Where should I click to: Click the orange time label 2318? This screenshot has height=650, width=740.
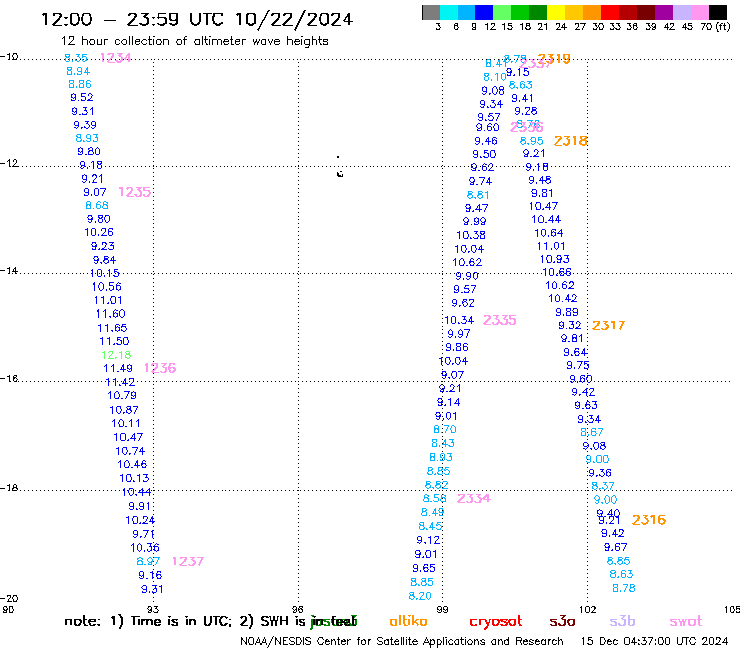[571, 141]
